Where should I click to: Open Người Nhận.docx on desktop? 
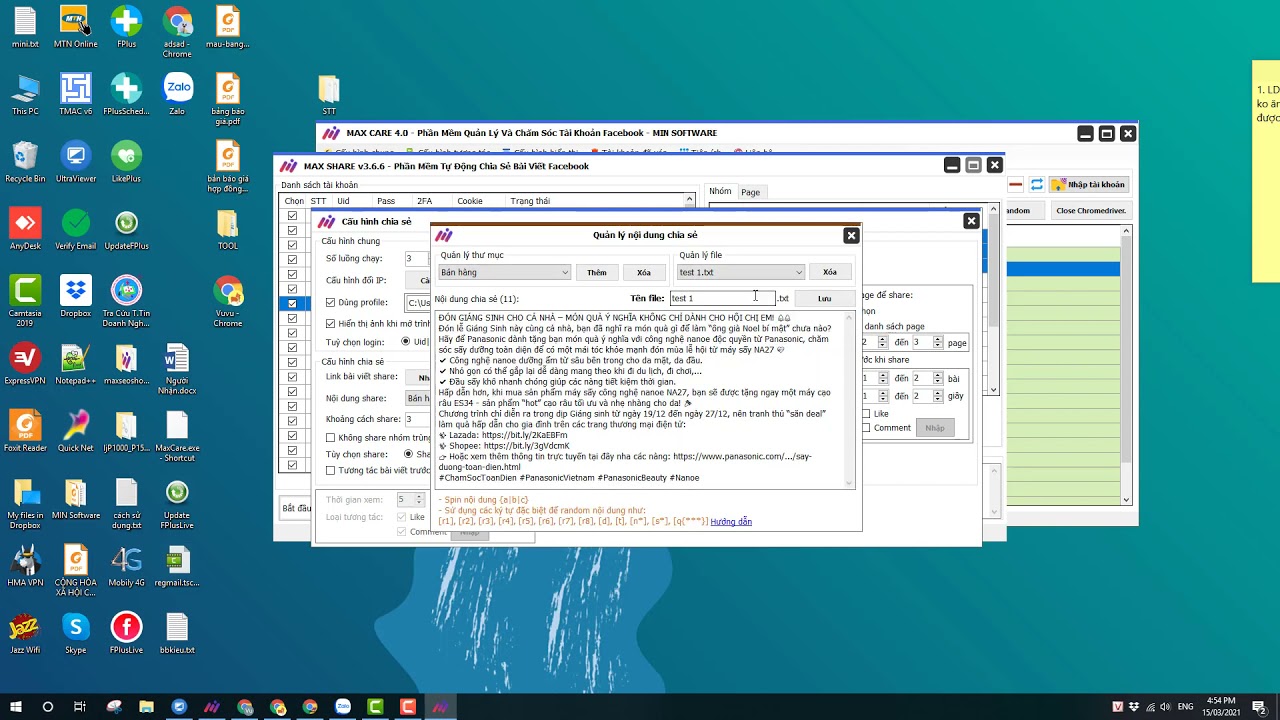coord(177,368)
